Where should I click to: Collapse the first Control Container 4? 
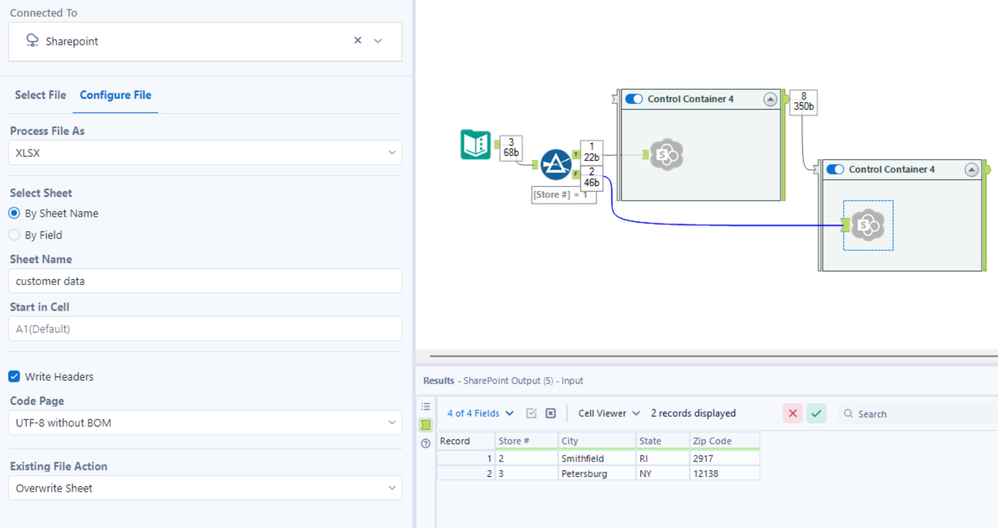pyautogui.click(x=770, y=99)
